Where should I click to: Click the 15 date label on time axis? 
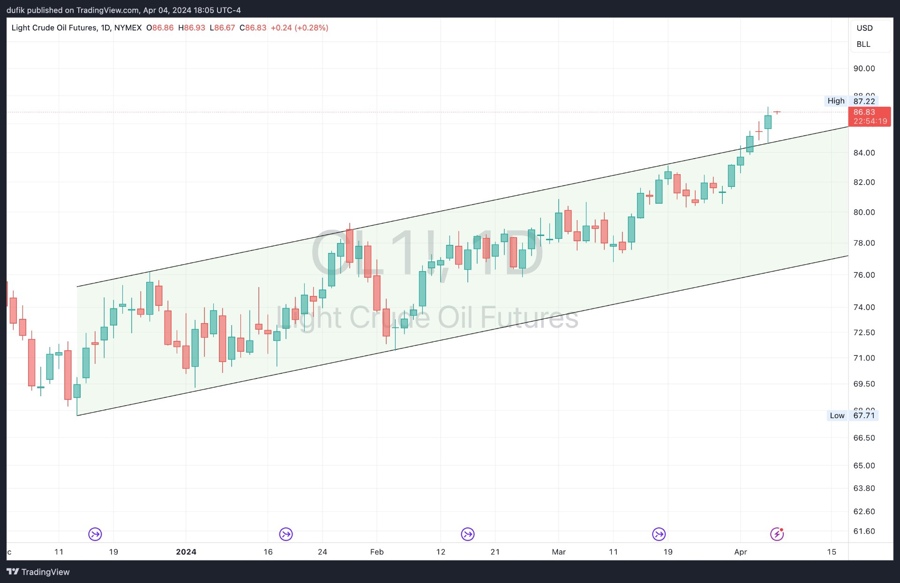click(x=832, y=552)
